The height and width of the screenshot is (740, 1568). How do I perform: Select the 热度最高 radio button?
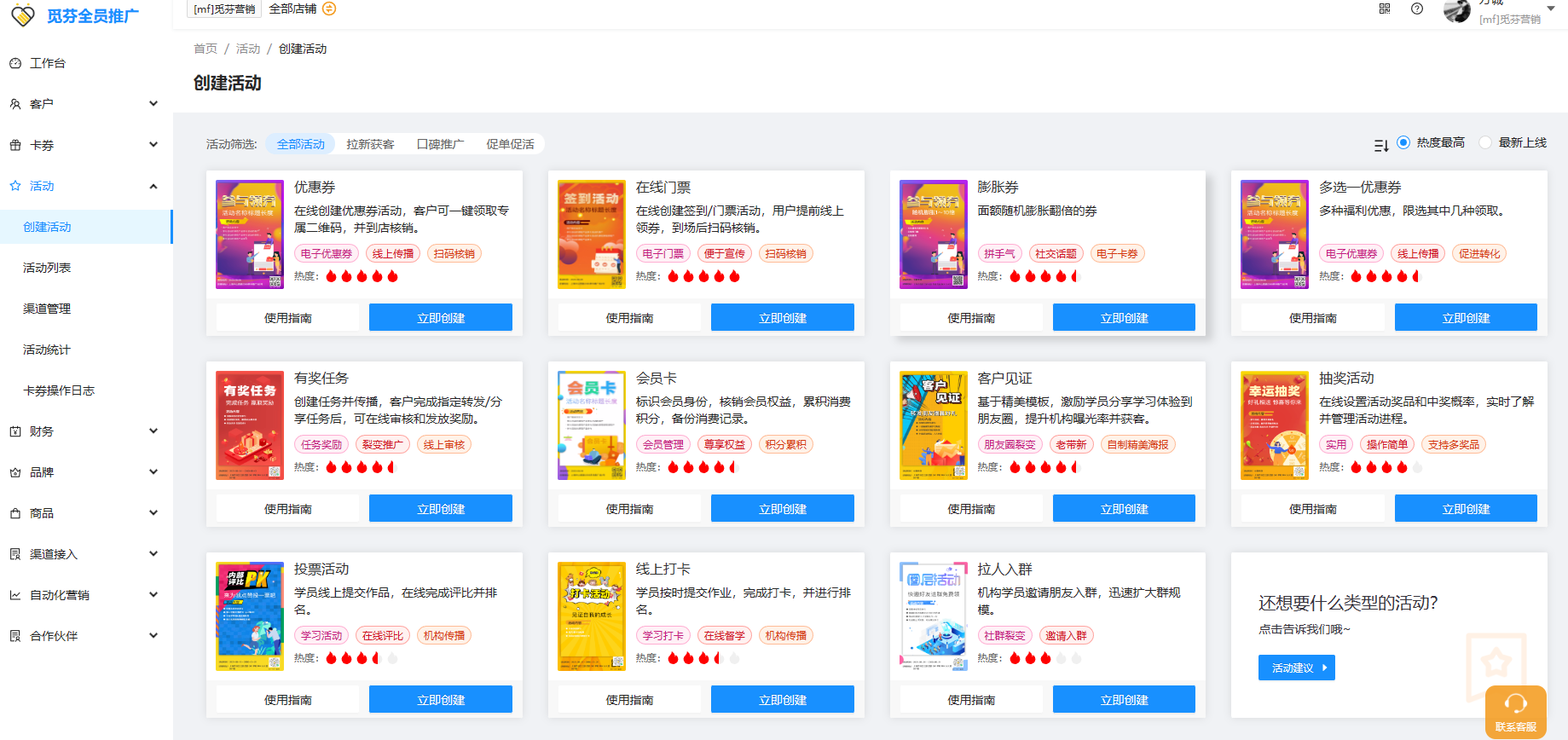[1403, 142]
